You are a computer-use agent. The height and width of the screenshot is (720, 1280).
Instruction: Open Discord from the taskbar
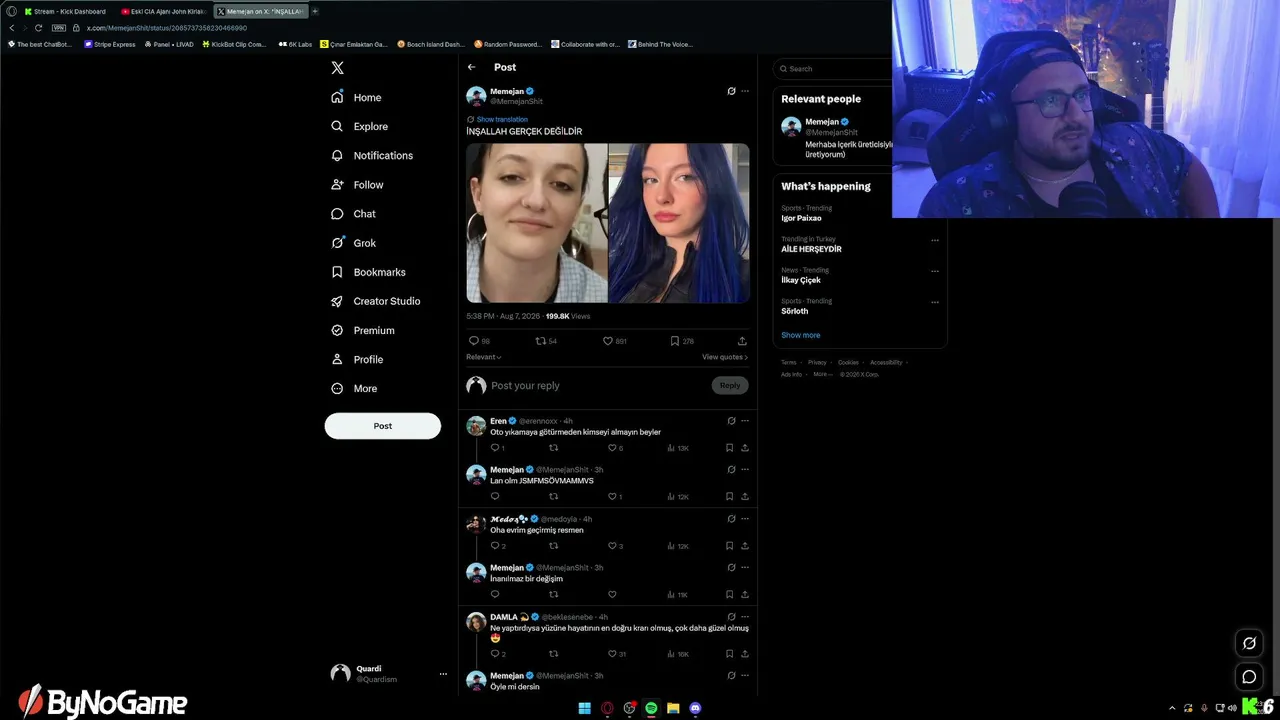[x=695, y=708]
